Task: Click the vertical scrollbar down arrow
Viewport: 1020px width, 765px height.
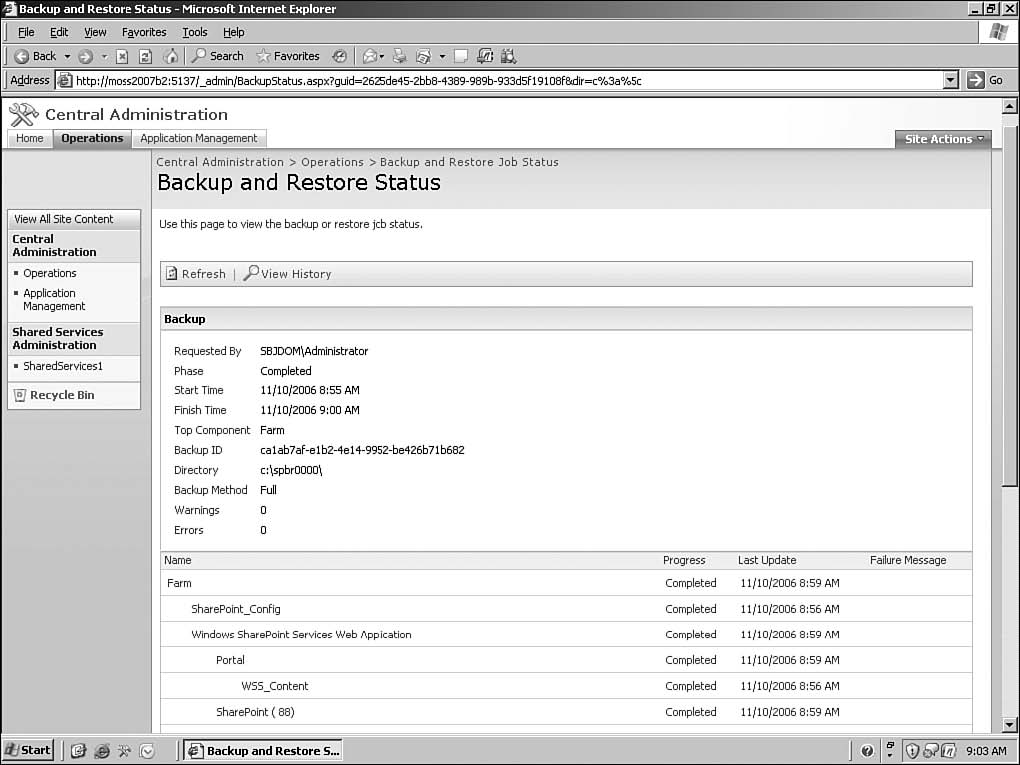Action: [1009, 725]
